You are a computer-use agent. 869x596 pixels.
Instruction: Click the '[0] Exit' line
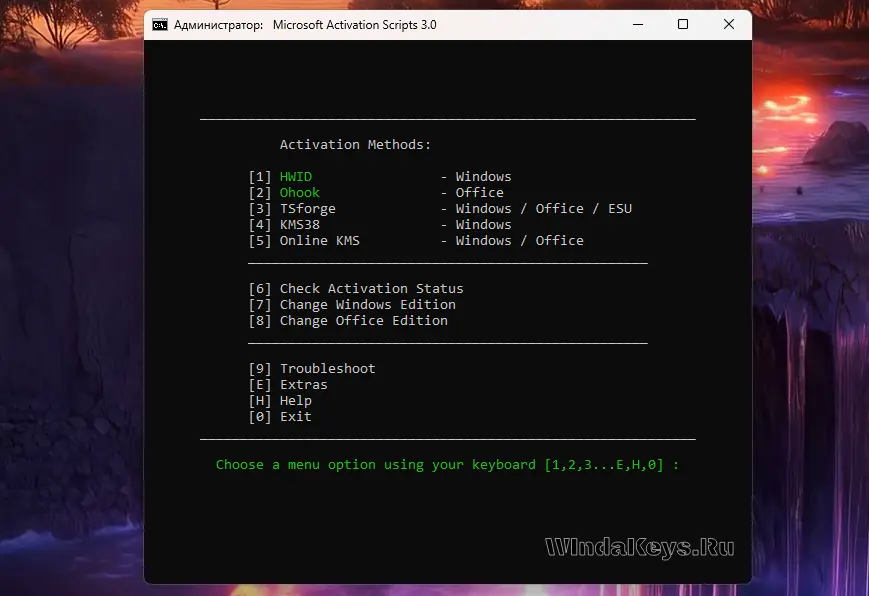point(280,417)
